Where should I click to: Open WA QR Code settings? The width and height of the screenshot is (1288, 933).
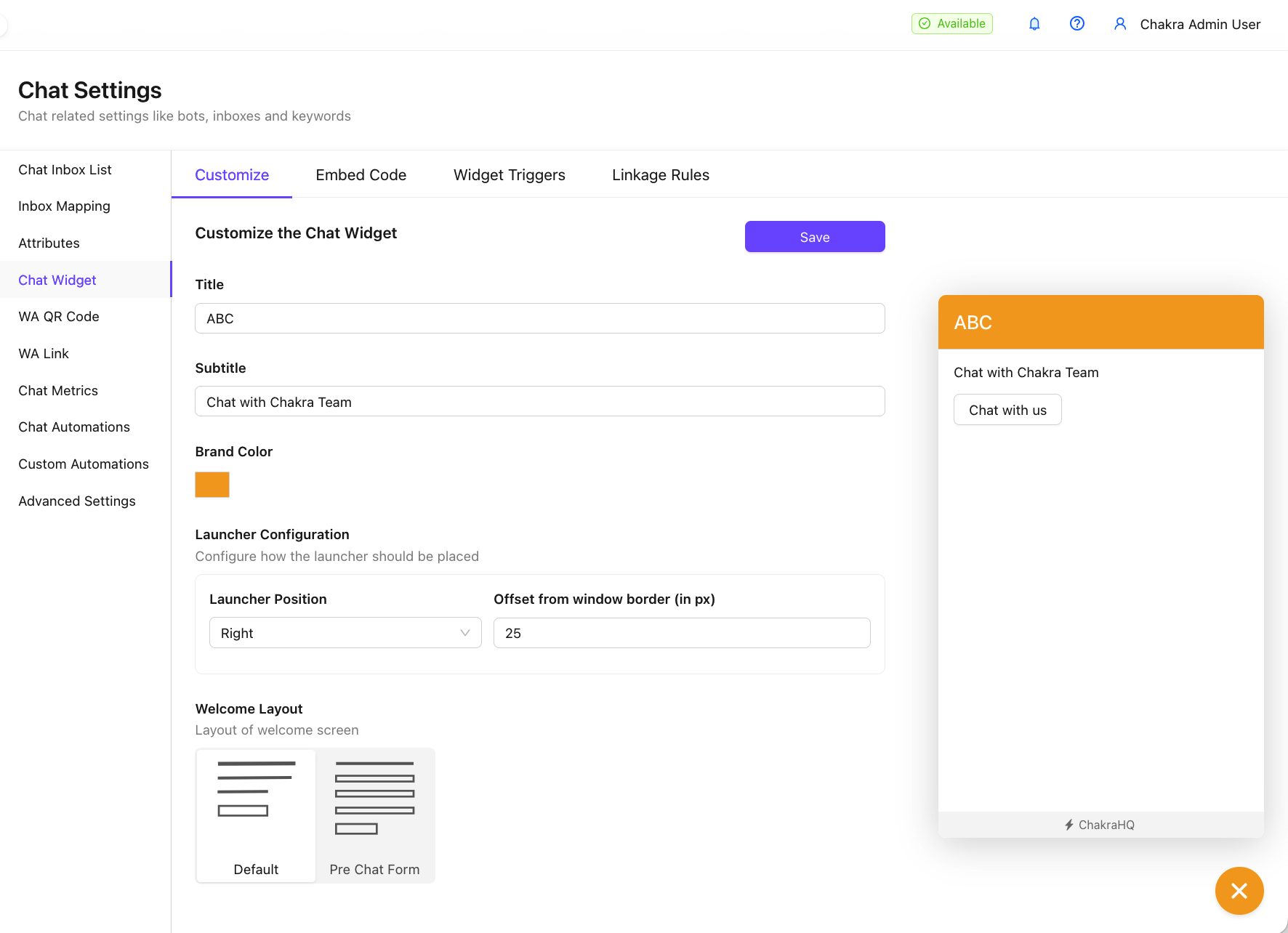coord(59,317)
